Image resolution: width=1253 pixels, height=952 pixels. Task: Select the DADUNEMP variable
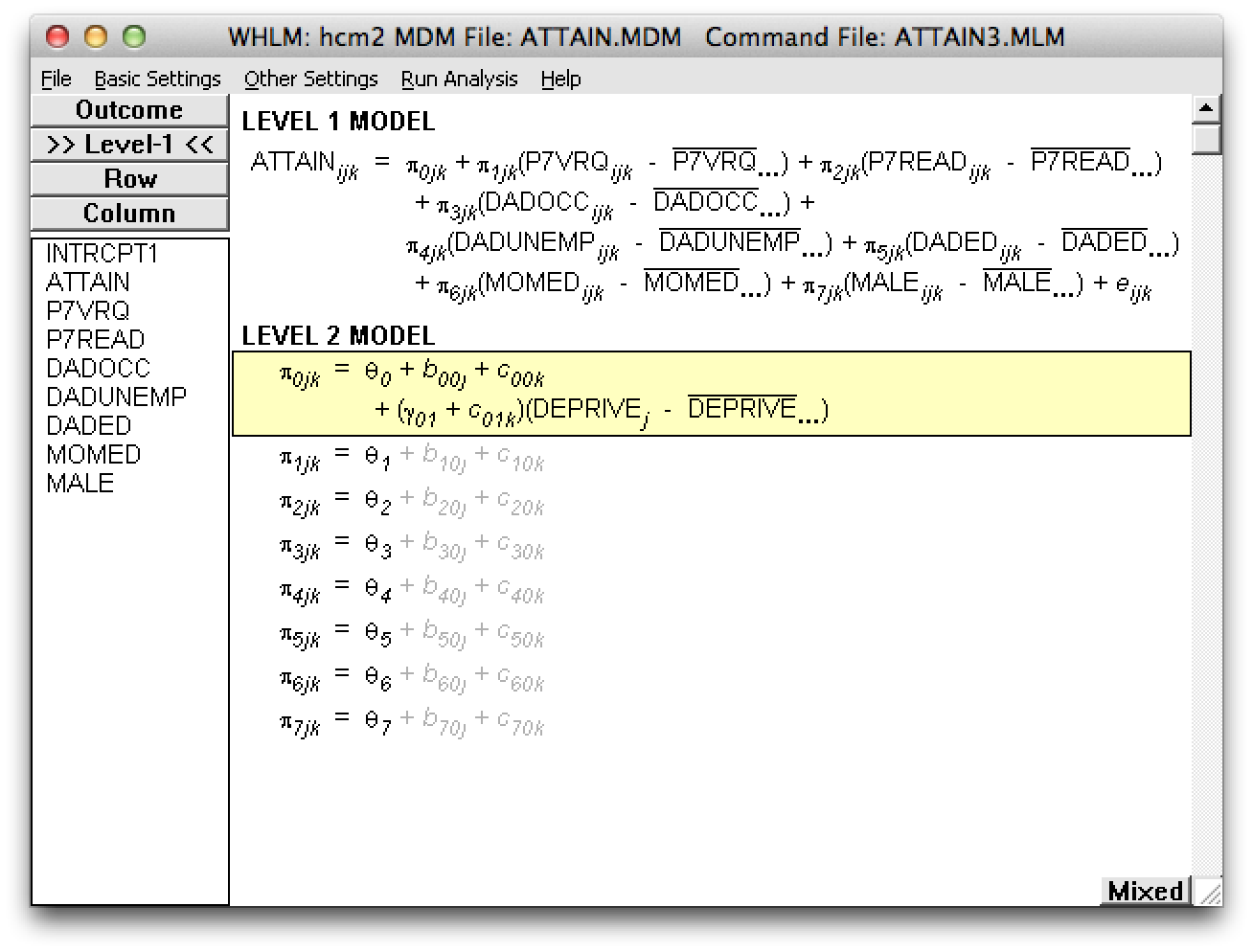tap(117, 397)
